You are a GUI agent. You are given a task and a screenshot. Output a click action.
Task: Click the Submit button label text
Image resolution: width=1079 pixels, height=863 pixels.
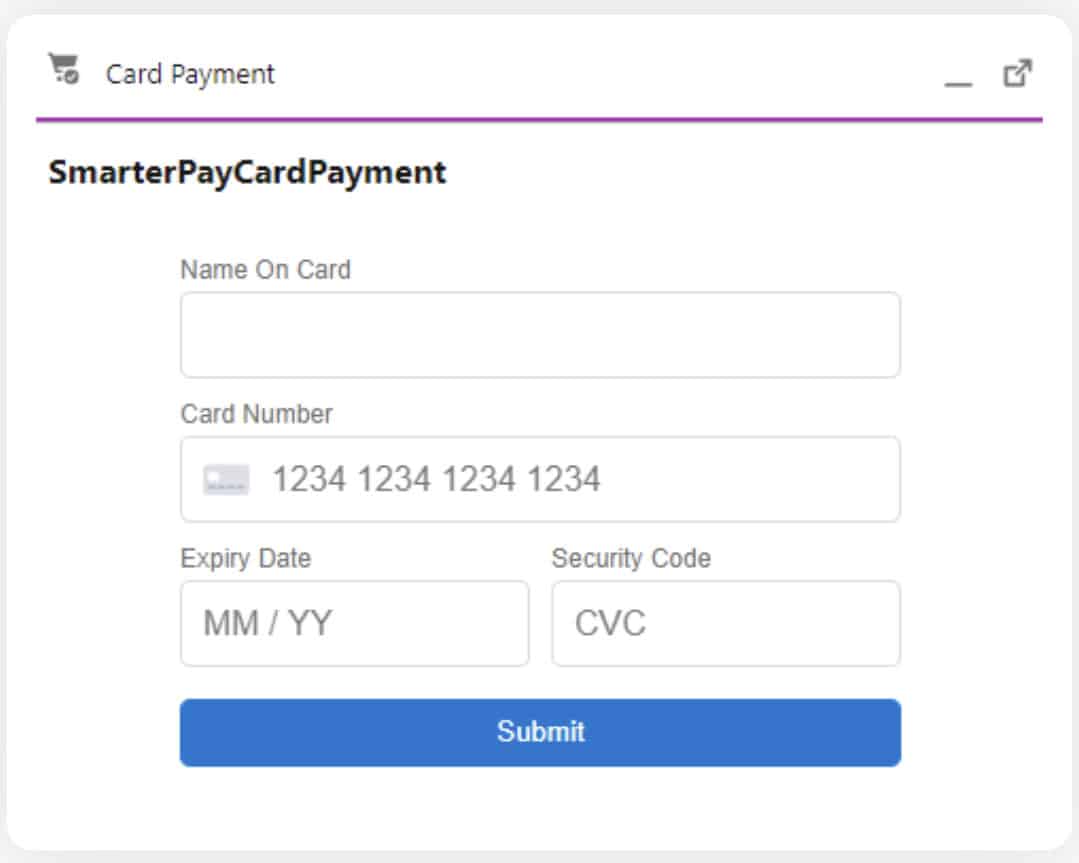(540, 732)
